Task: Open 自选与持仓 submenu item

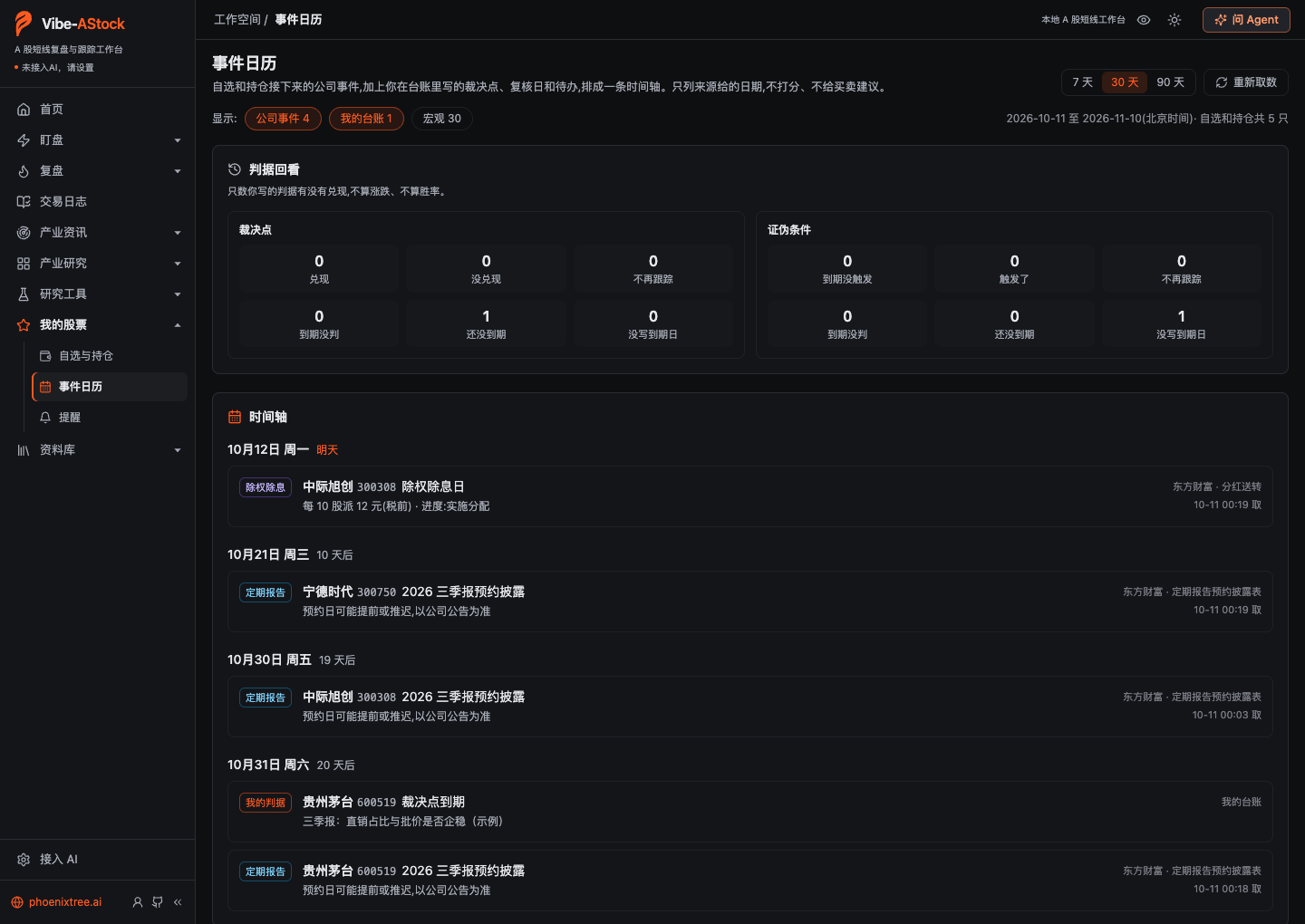Action: [x=110, y=356]
